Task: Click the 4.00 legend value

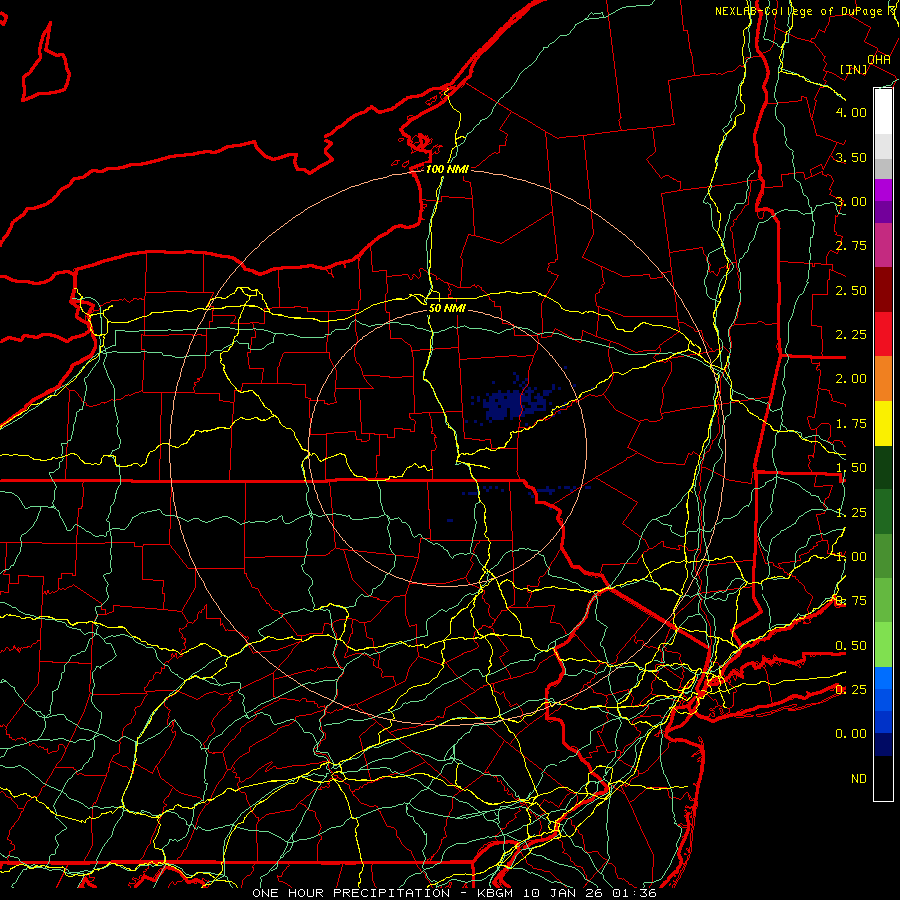Action: [x=851, y=112]
